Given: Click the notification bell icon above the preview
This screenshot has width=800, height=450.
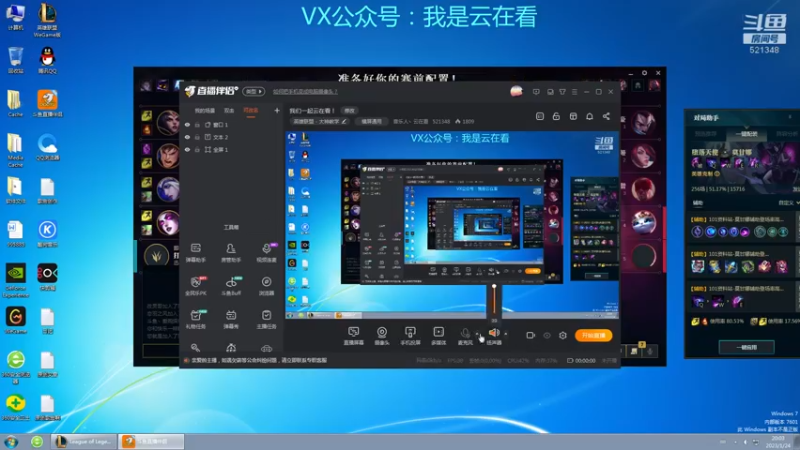Looking at the screenshot, I should (589, 116).
